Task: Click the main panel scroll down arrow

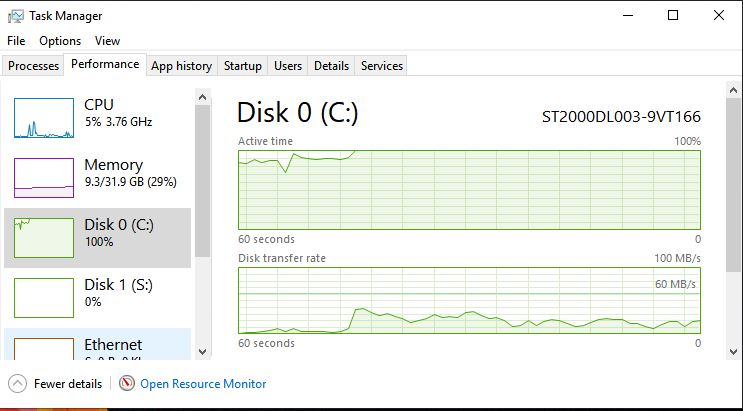Action: [x=734, y=352]
